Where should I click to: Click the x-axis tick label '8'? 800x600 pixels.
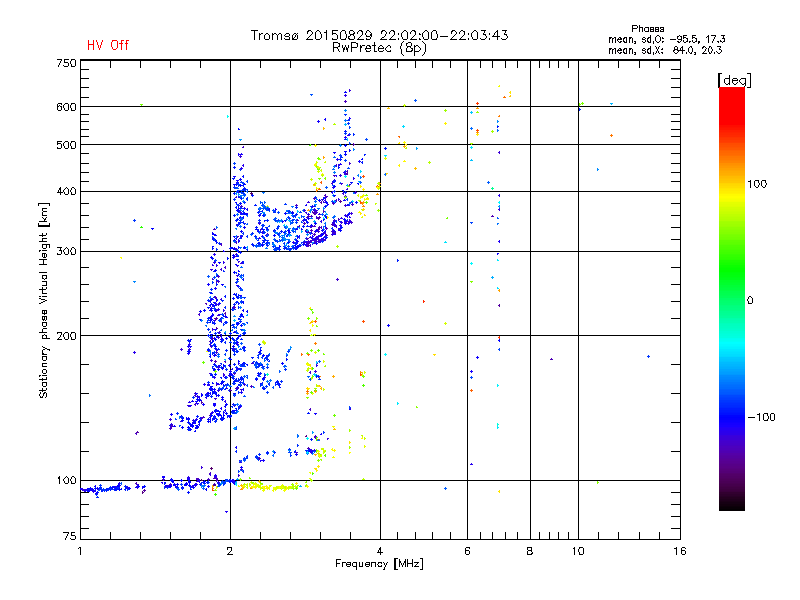pos(530,551)
